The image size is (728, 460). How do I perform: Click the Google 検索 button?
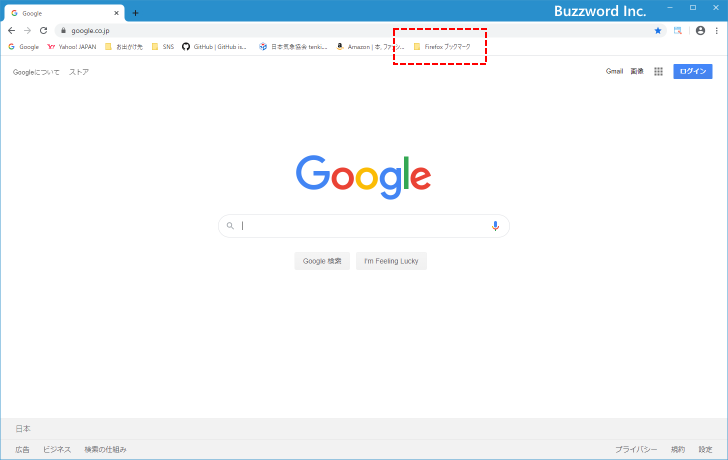(x=322, y=261)
